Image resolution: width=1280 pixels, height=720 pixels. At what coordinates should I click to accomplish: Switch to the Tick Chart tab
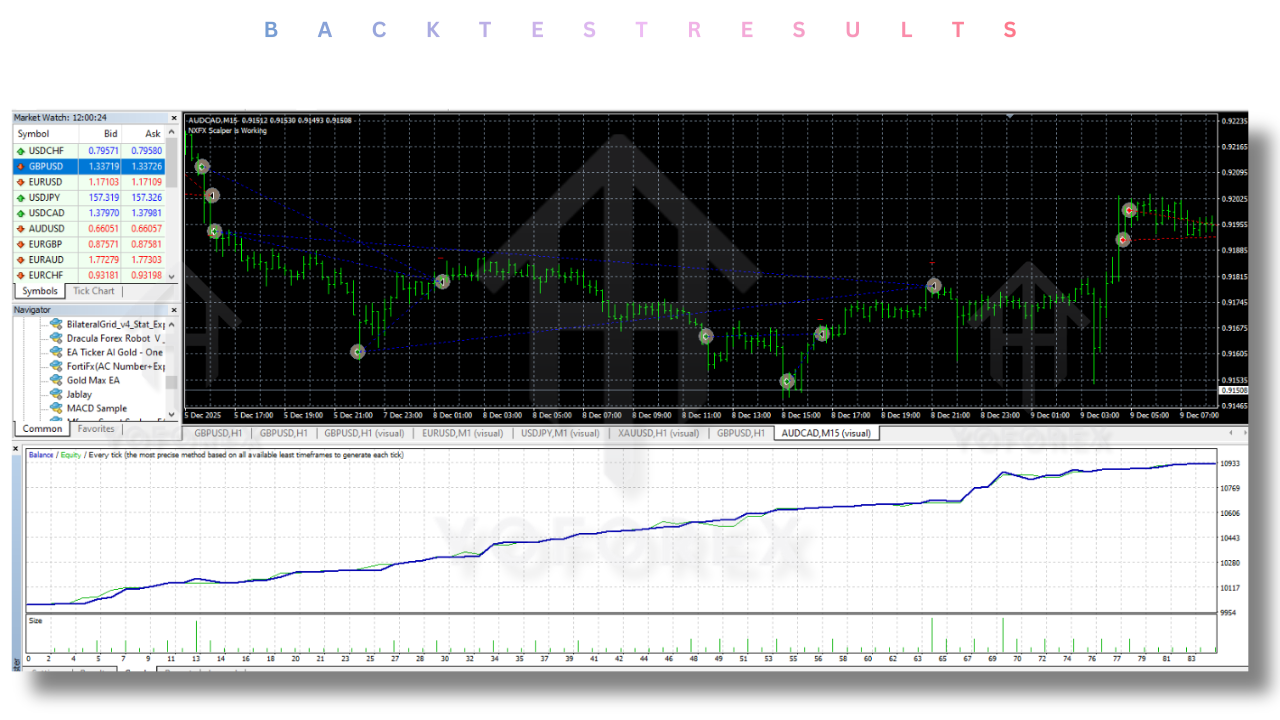point(93,290)
